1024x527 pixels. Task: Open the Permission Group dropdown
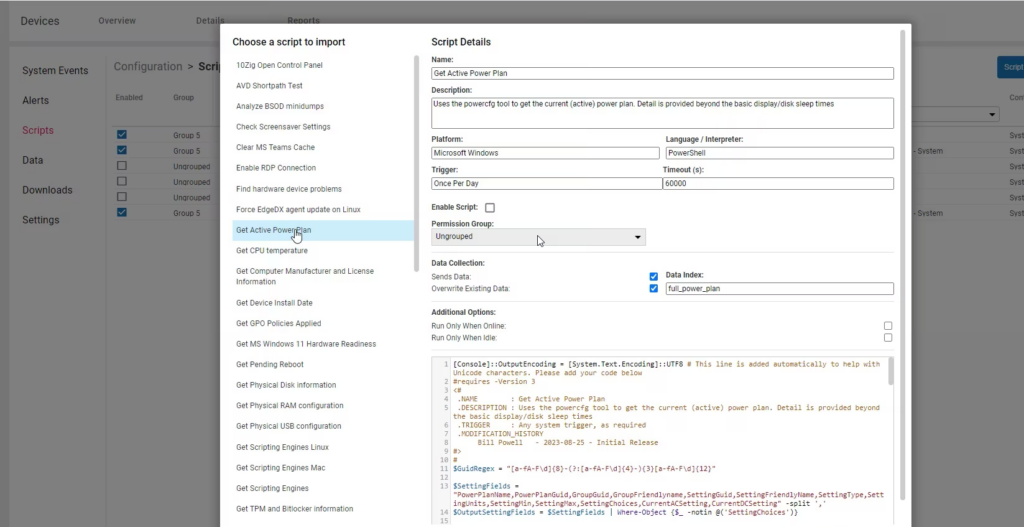538,237
